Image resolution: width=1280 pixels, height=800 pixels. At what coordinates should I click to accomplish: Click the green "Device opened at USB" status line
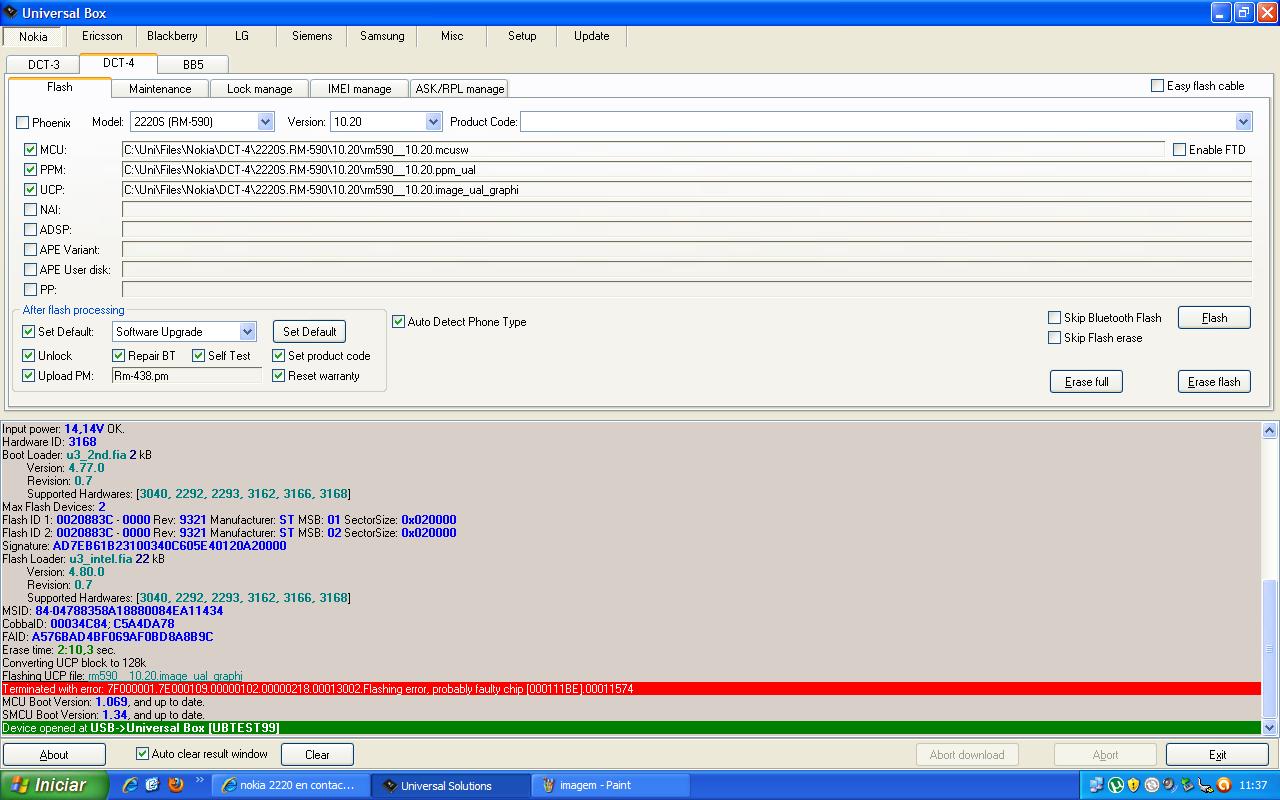pos(631,728)
